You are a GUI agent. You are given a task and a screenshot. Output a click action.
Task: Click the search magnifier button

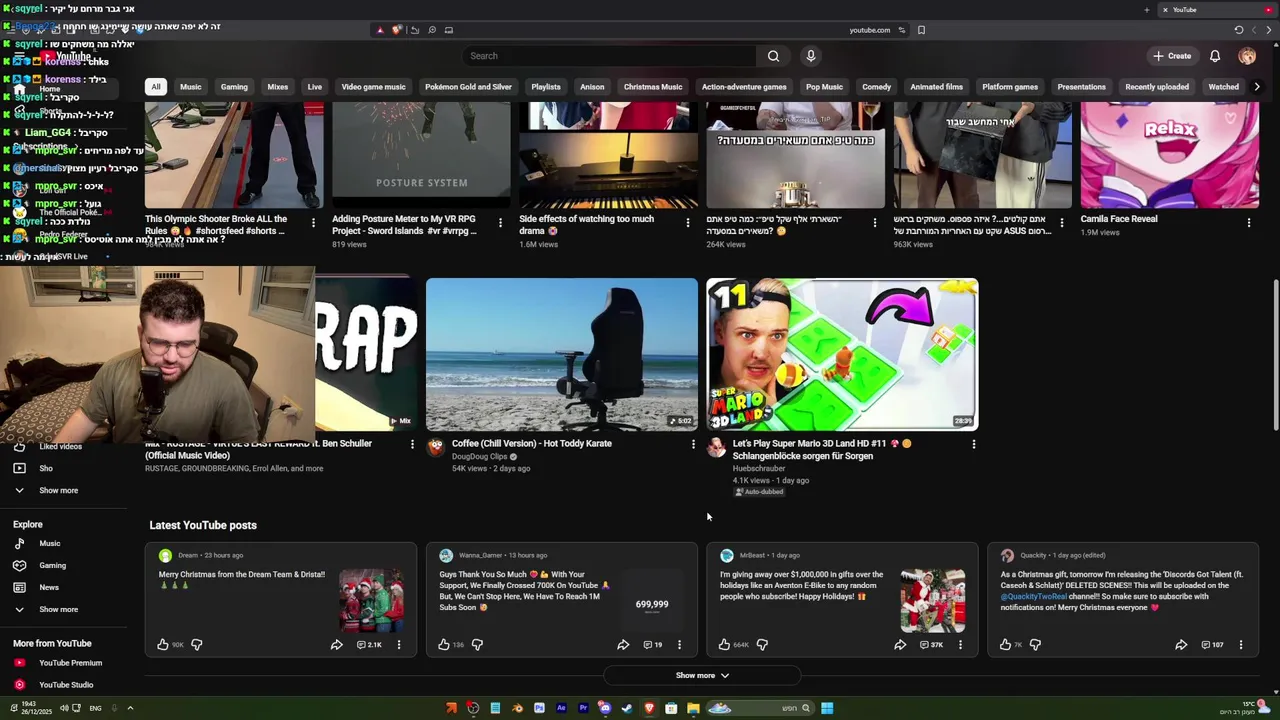point(773,56)
